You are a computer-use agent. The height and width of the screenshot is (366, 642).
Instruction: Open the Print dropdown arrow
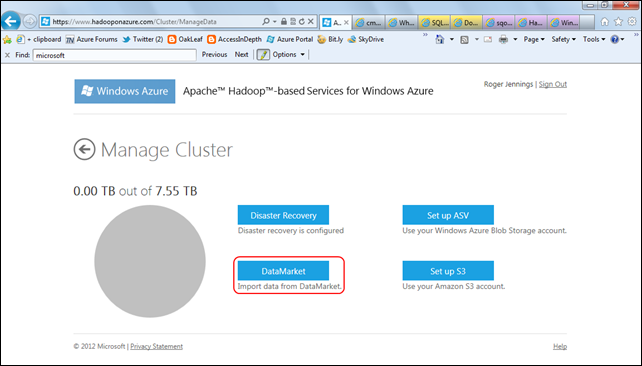point(515,39)
